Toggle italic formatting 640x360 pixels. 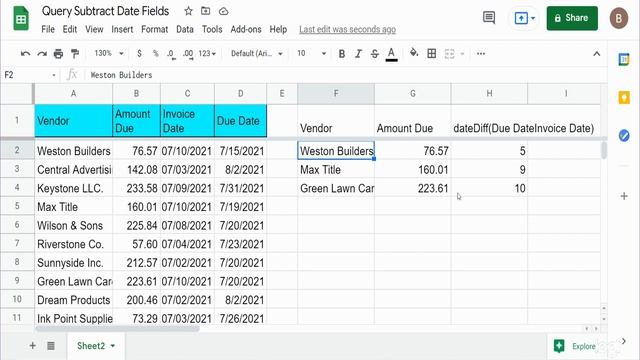tap(358, 53)
